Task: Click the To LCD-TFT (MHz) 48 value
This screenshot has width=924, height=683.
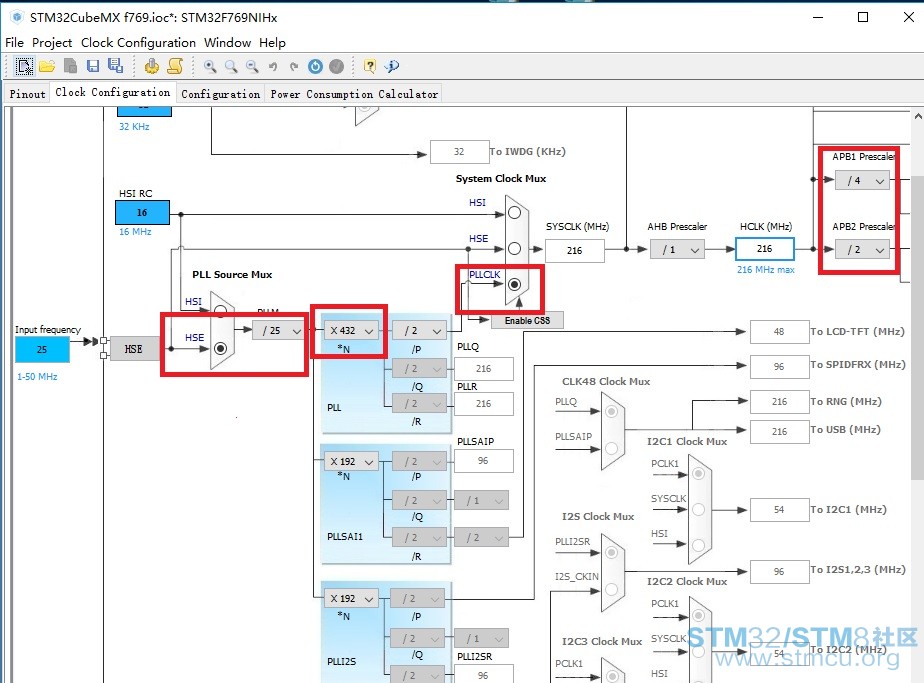Action: click(x=779, y=332)
